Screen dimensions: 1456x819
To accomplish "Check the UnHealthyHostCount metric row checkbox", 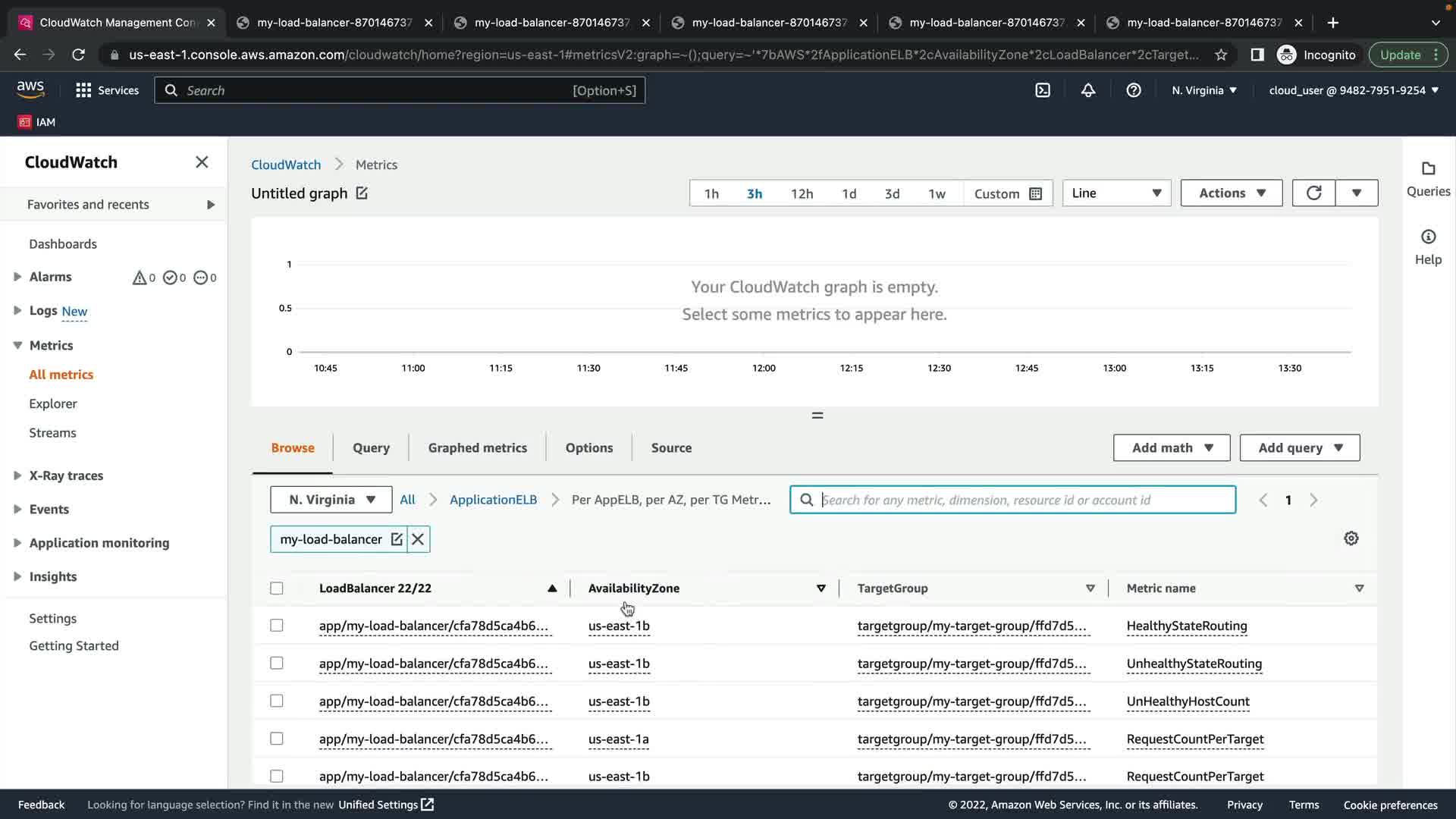I will tap(277, 701).
